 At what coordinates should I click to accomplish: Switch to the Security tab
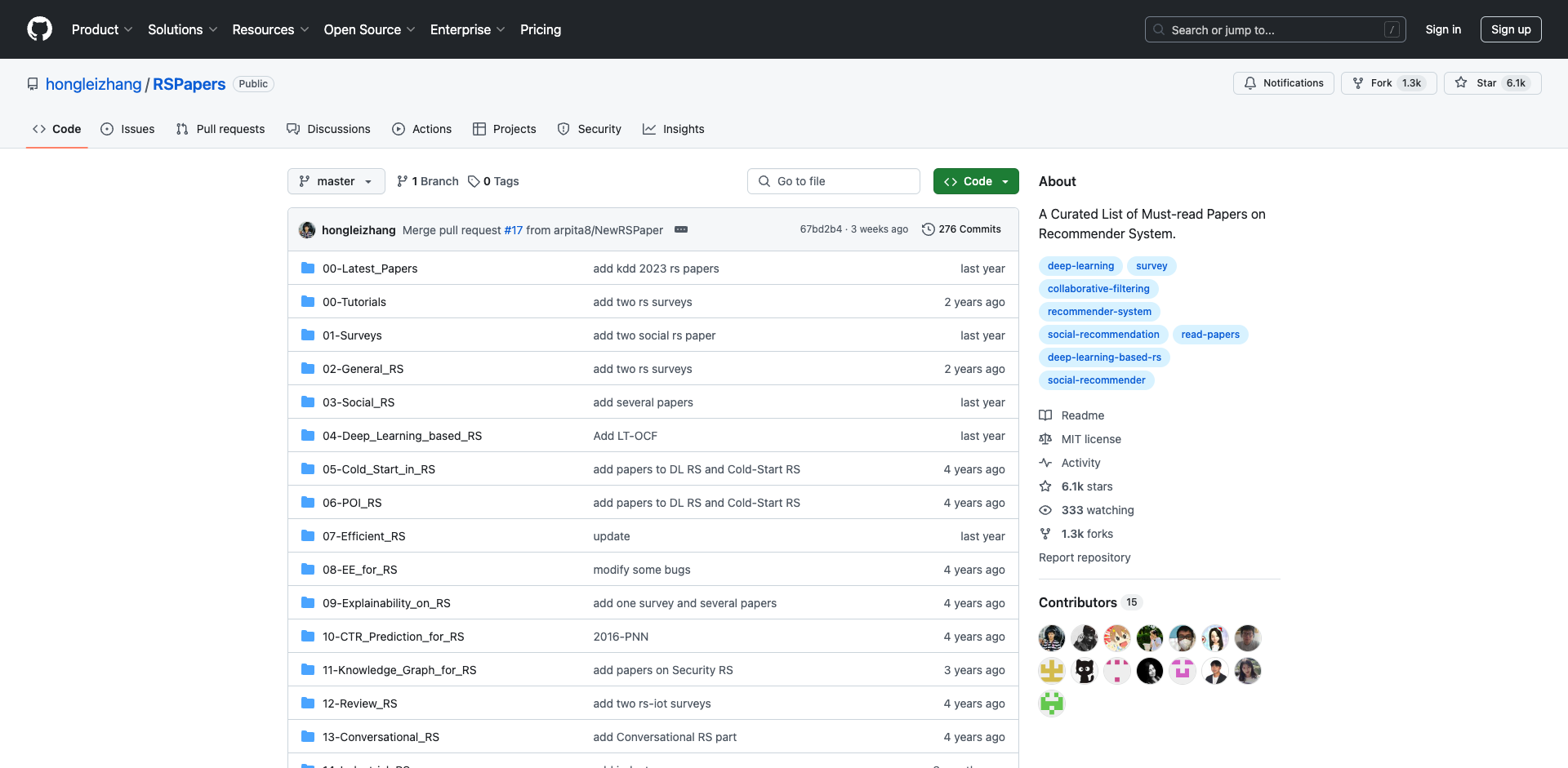tap(589, 129)
